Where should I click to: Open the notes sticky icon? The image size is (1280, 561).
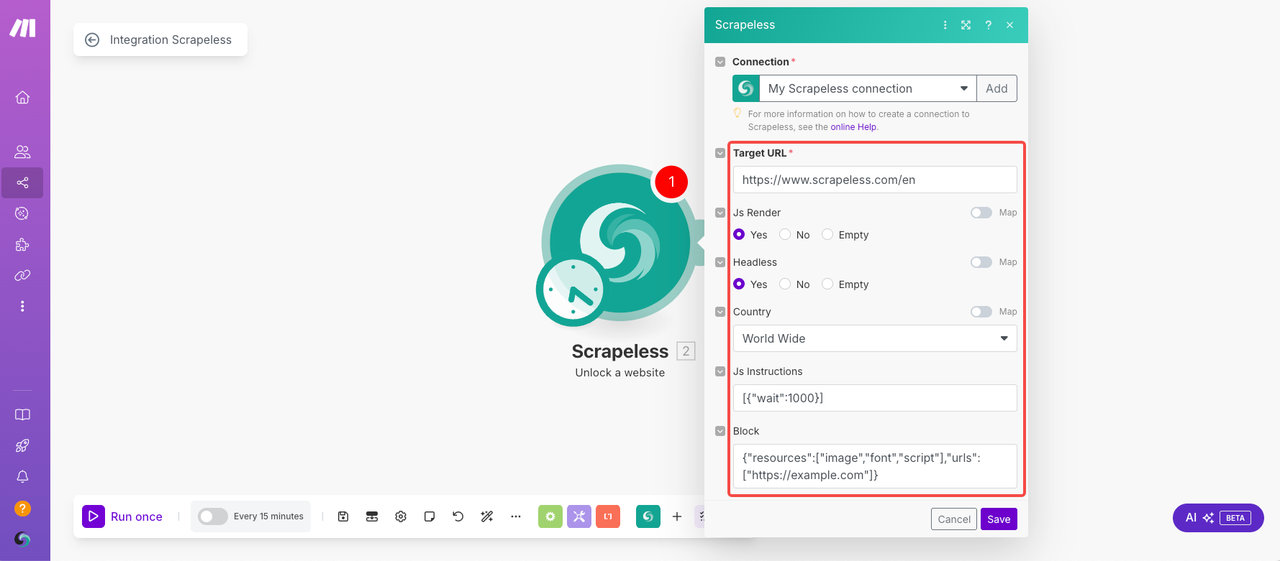pos(429,516)
